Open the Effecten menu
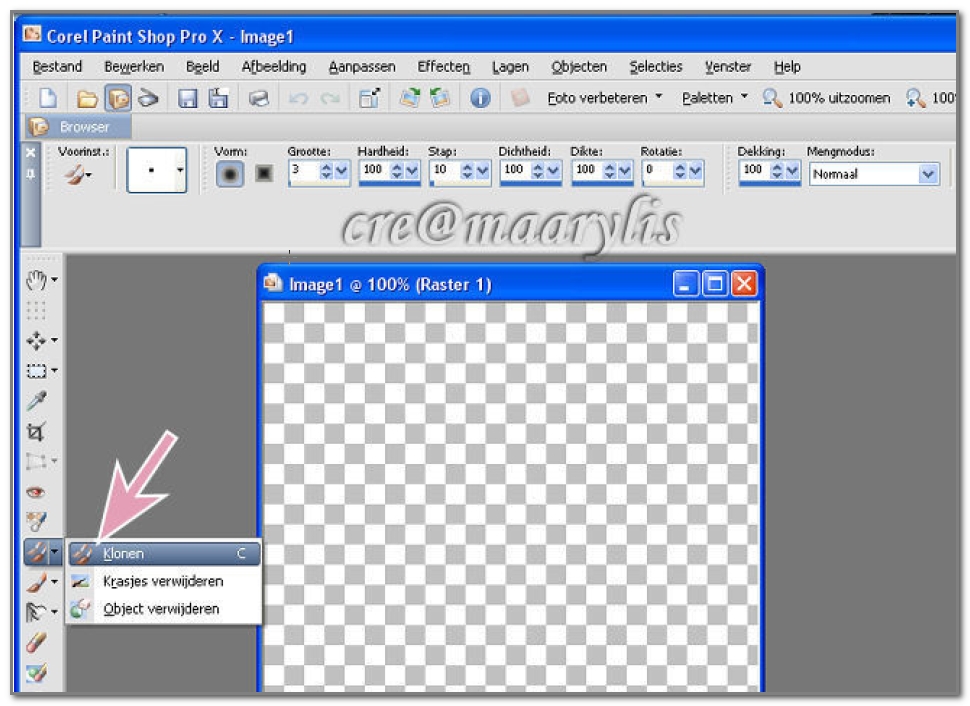The image size is (970, 706). click(x=444, y=67)
